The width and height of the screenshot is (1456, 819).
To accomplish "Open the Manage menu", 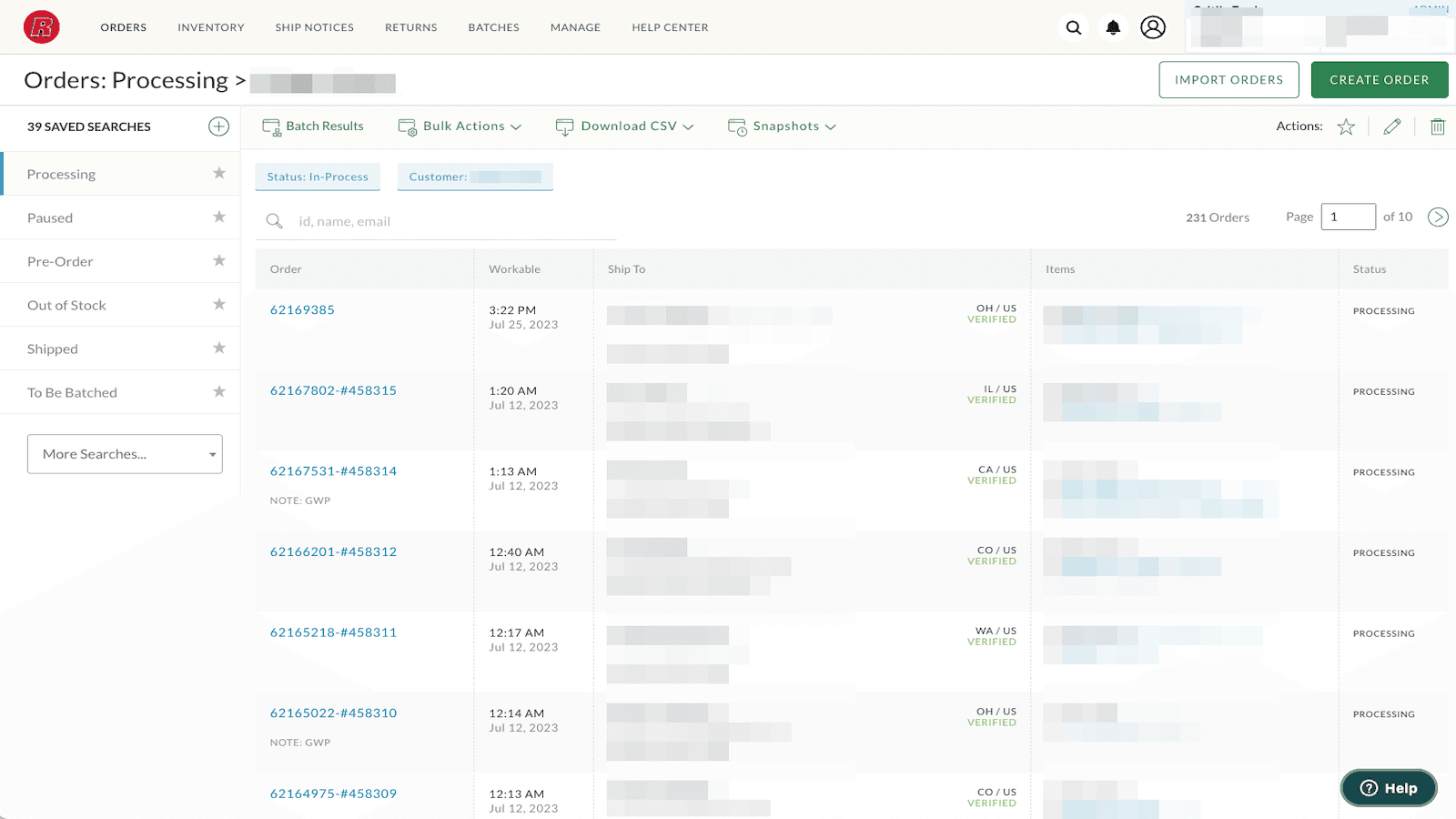I will (576, 27).
